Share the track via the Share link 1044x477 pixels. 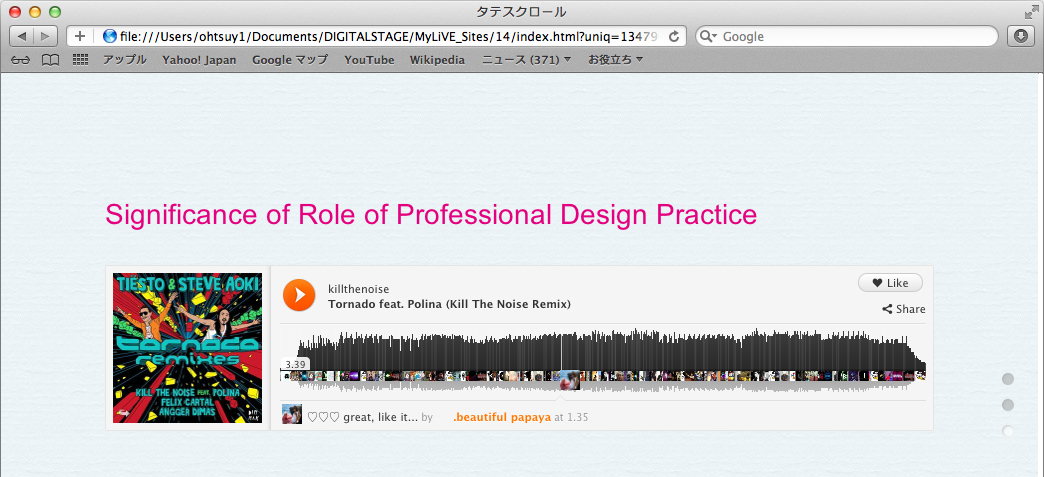pos(904,309)
